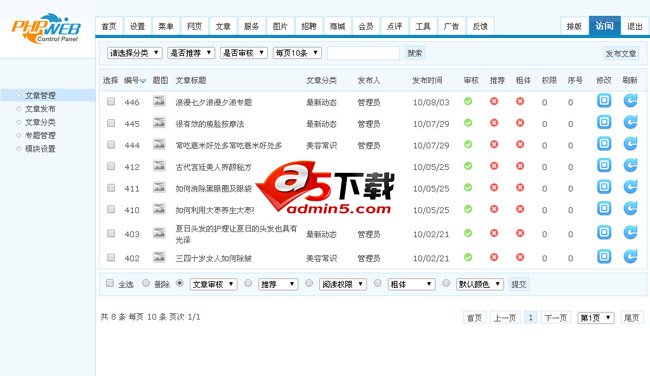This screenshot has height=376, width=650.
Task: Click the sort arrow next to 编号
Action: (x=143, y=81)
